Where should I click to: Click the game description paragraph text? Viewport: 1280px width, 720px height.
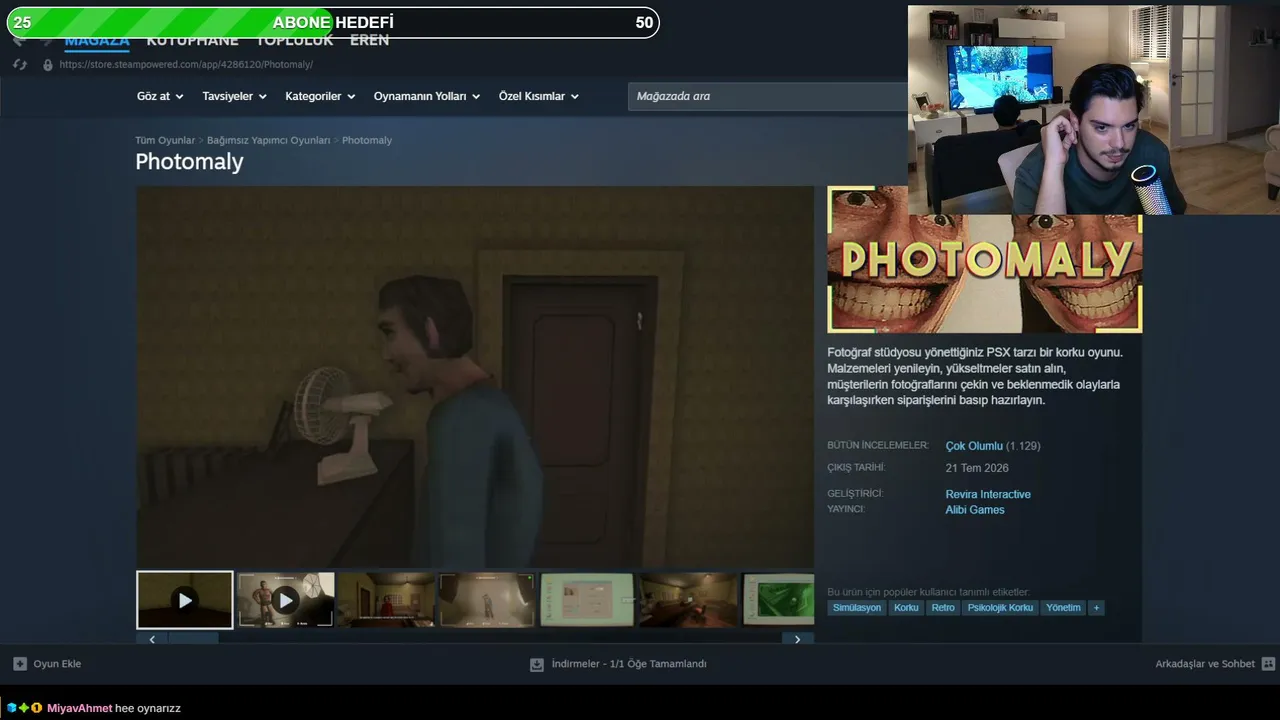975,376
